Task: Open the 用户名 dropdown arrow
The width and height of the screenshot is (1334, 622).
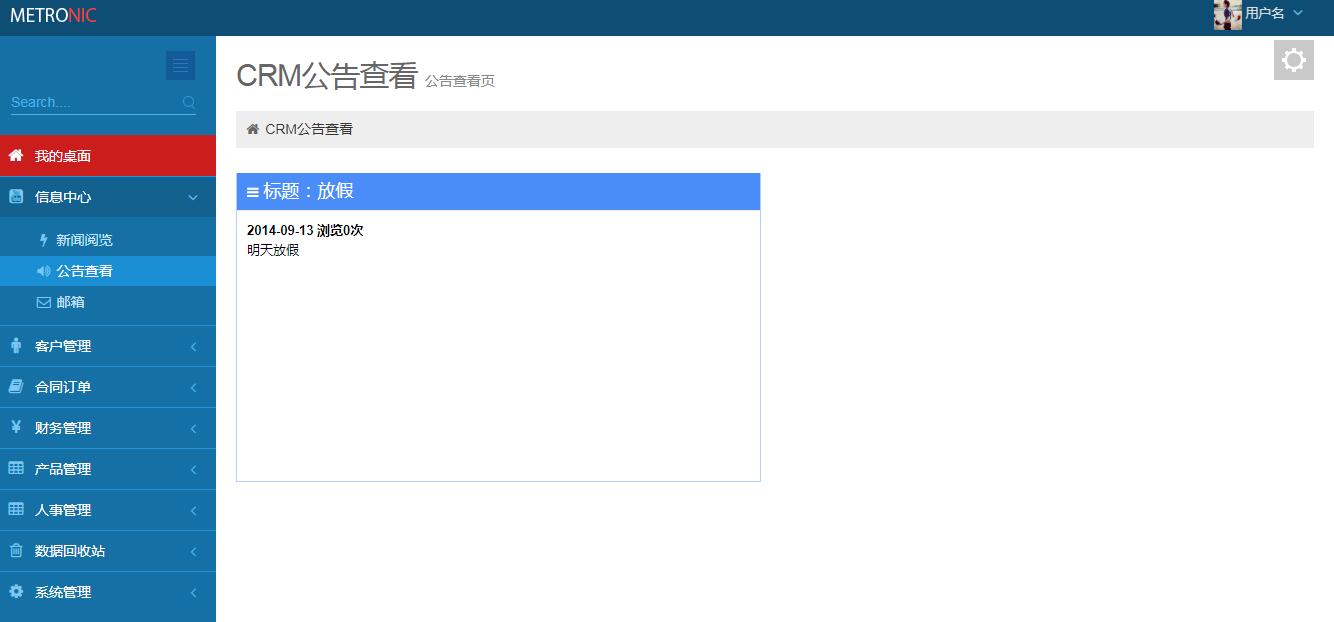Action: 1298,13
